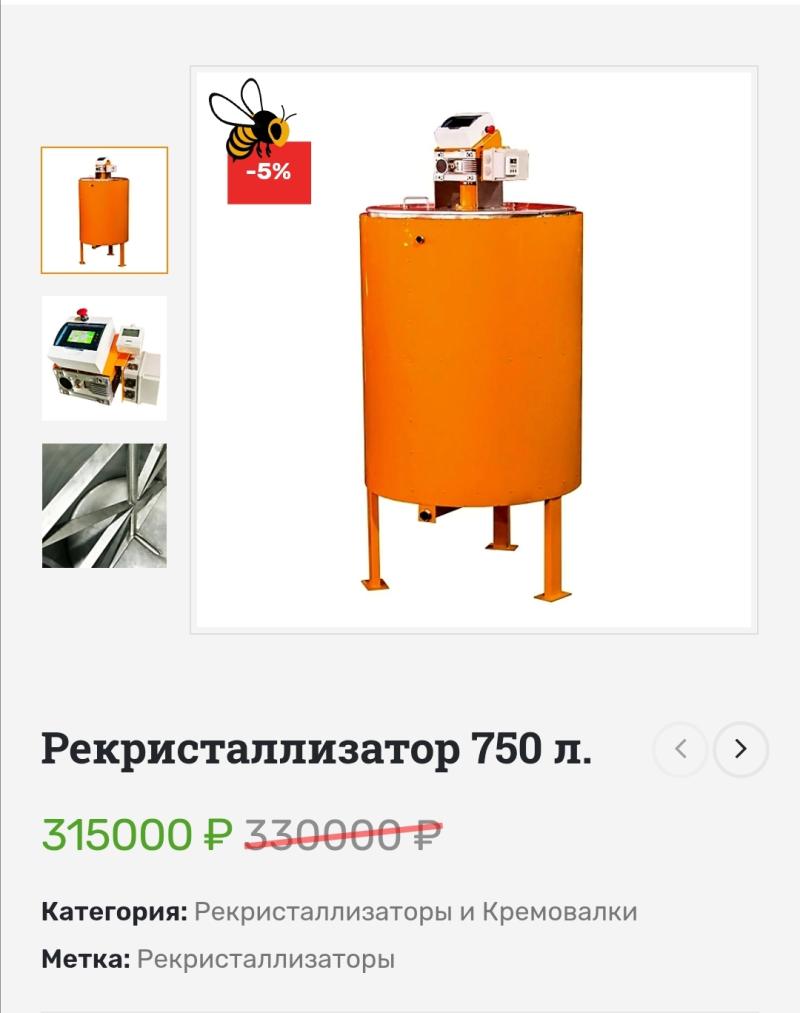Open the Рекристаллизаторы tag link
Image resolution: width=800 pixels, height=1013 pixels.
pos(266,959)
